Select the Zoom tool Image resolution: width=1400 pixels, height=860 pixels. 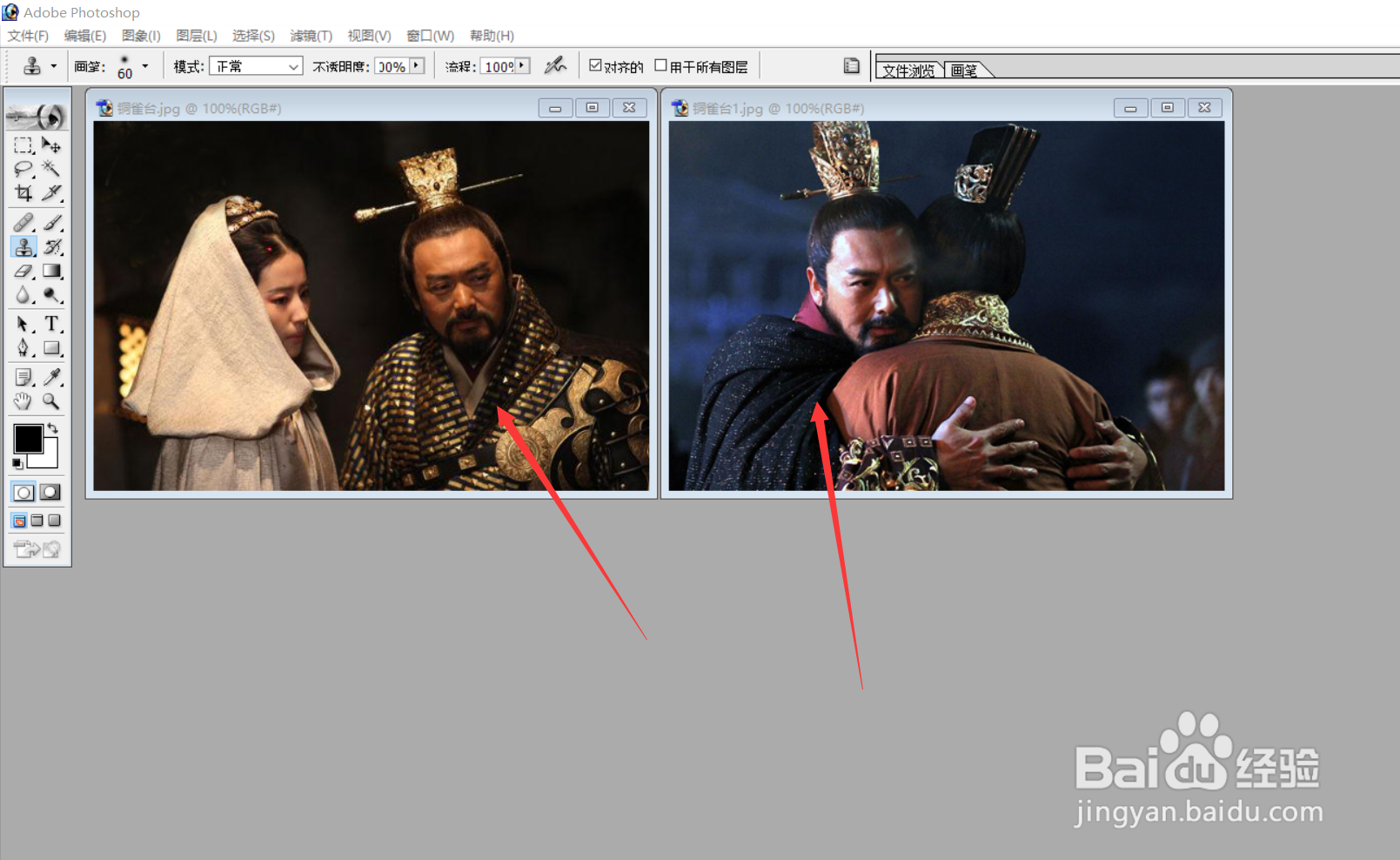51,401
